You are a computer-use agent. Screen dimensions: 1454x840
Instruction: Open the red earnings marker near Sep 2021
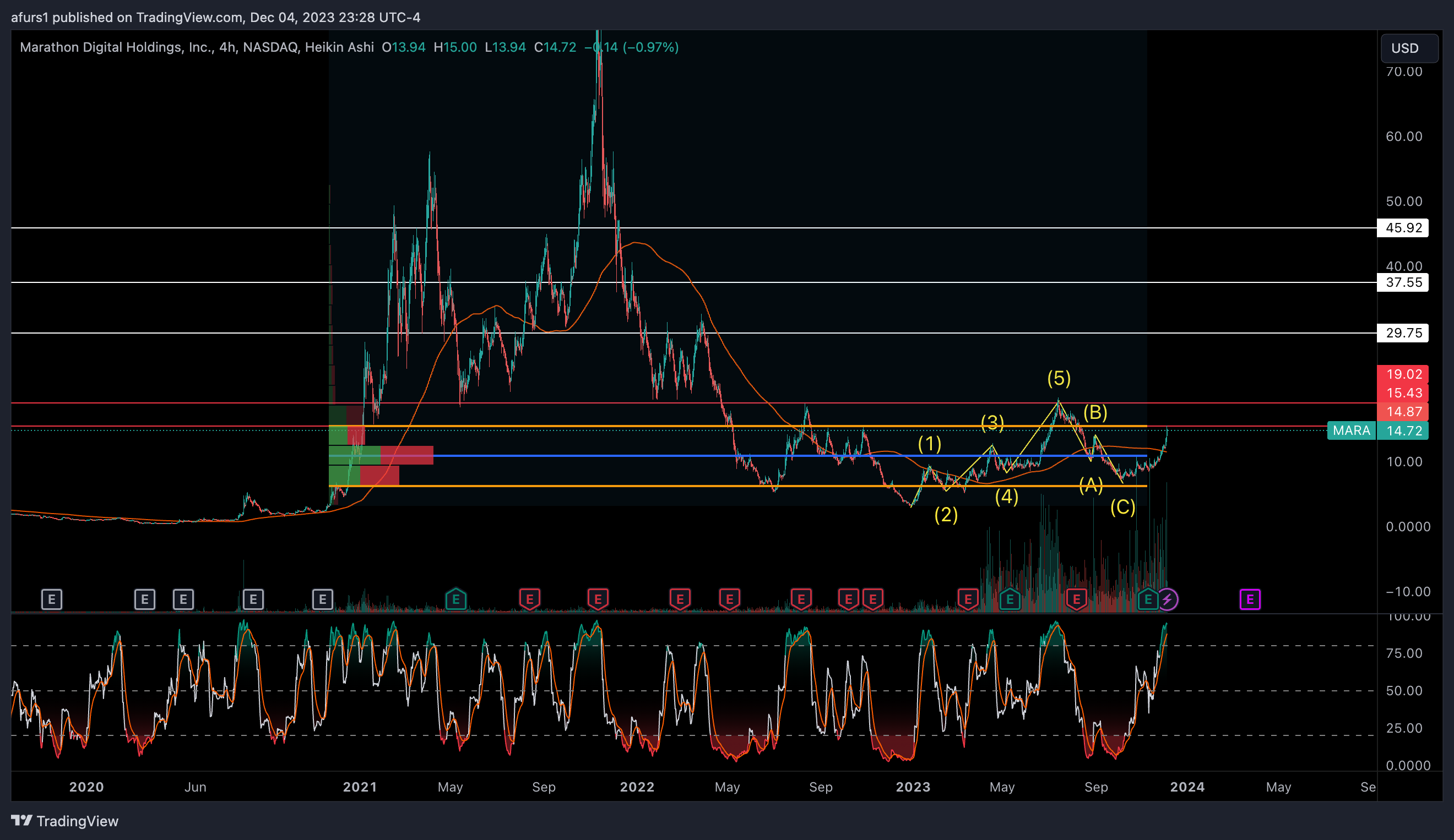[530, 599]
